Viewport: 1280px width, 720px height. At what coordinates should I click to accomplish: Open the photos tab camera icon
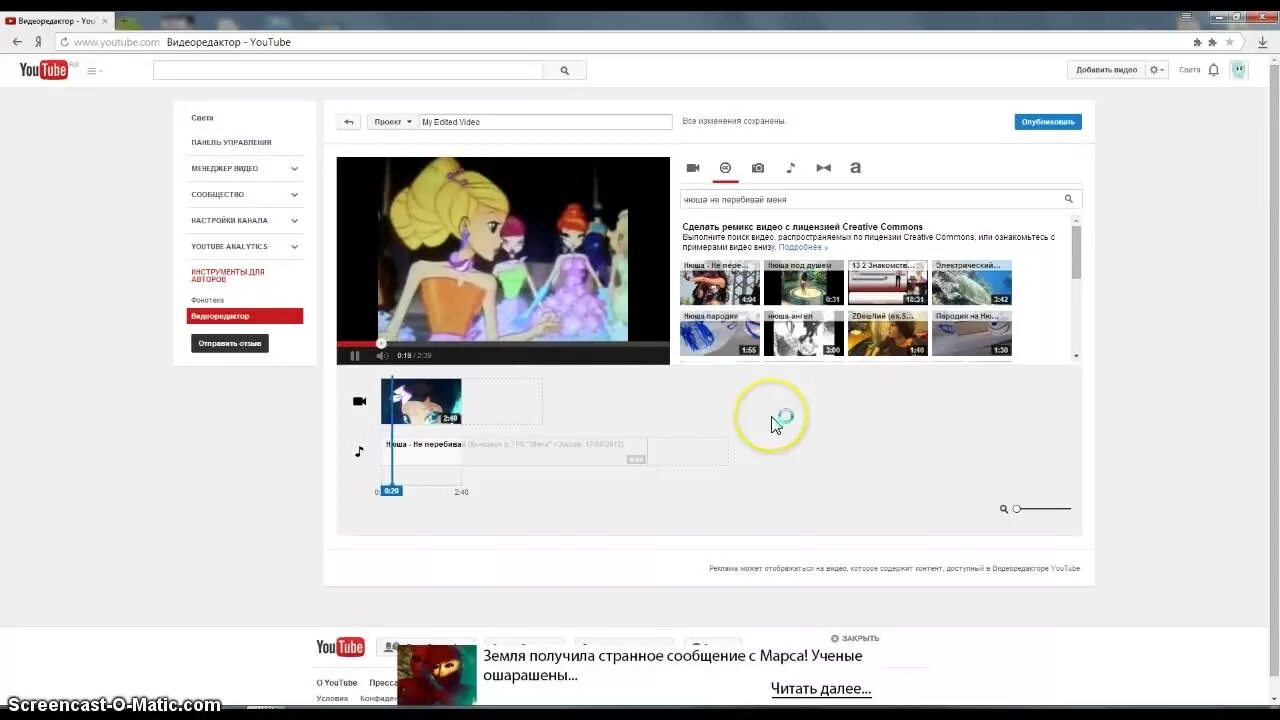(758, 168)
